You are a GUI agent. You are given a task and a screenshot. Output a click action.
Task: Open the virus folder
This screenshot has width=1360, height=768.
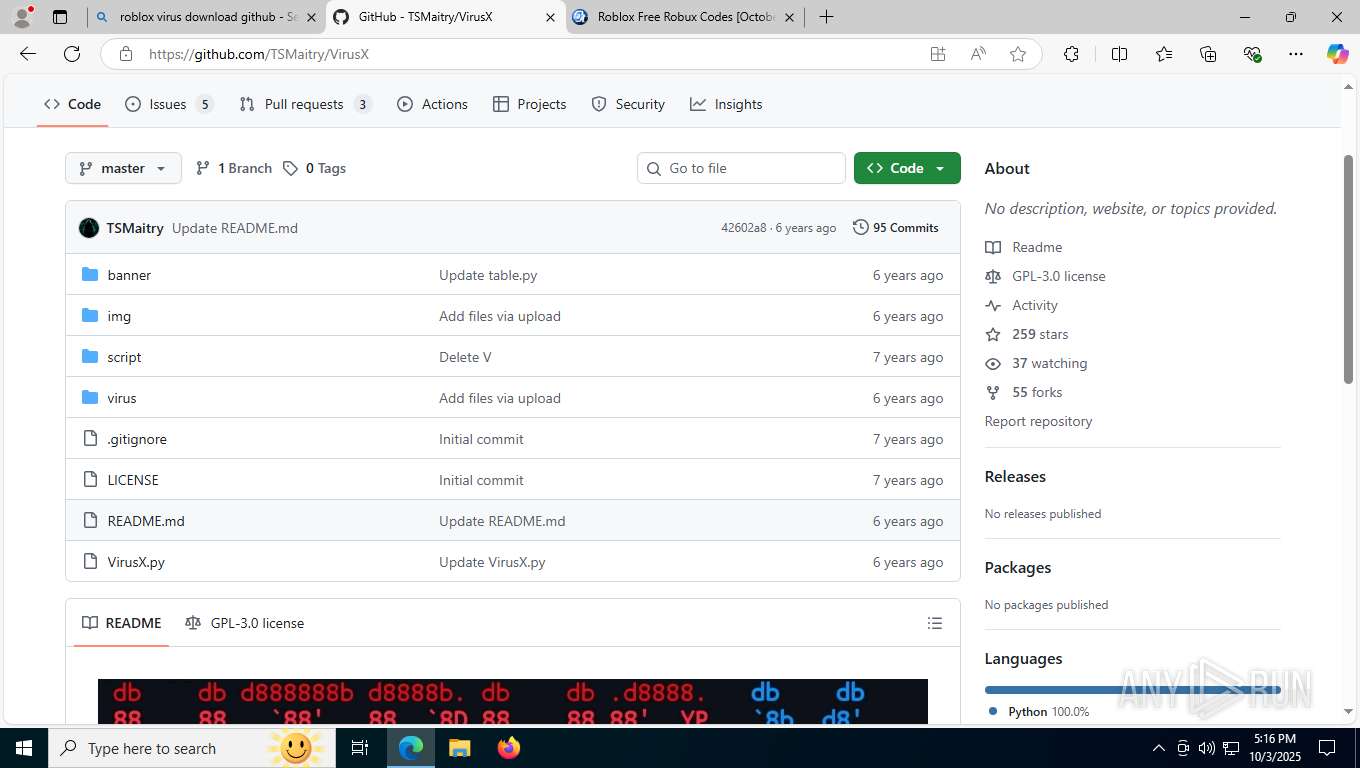(122, 398)
